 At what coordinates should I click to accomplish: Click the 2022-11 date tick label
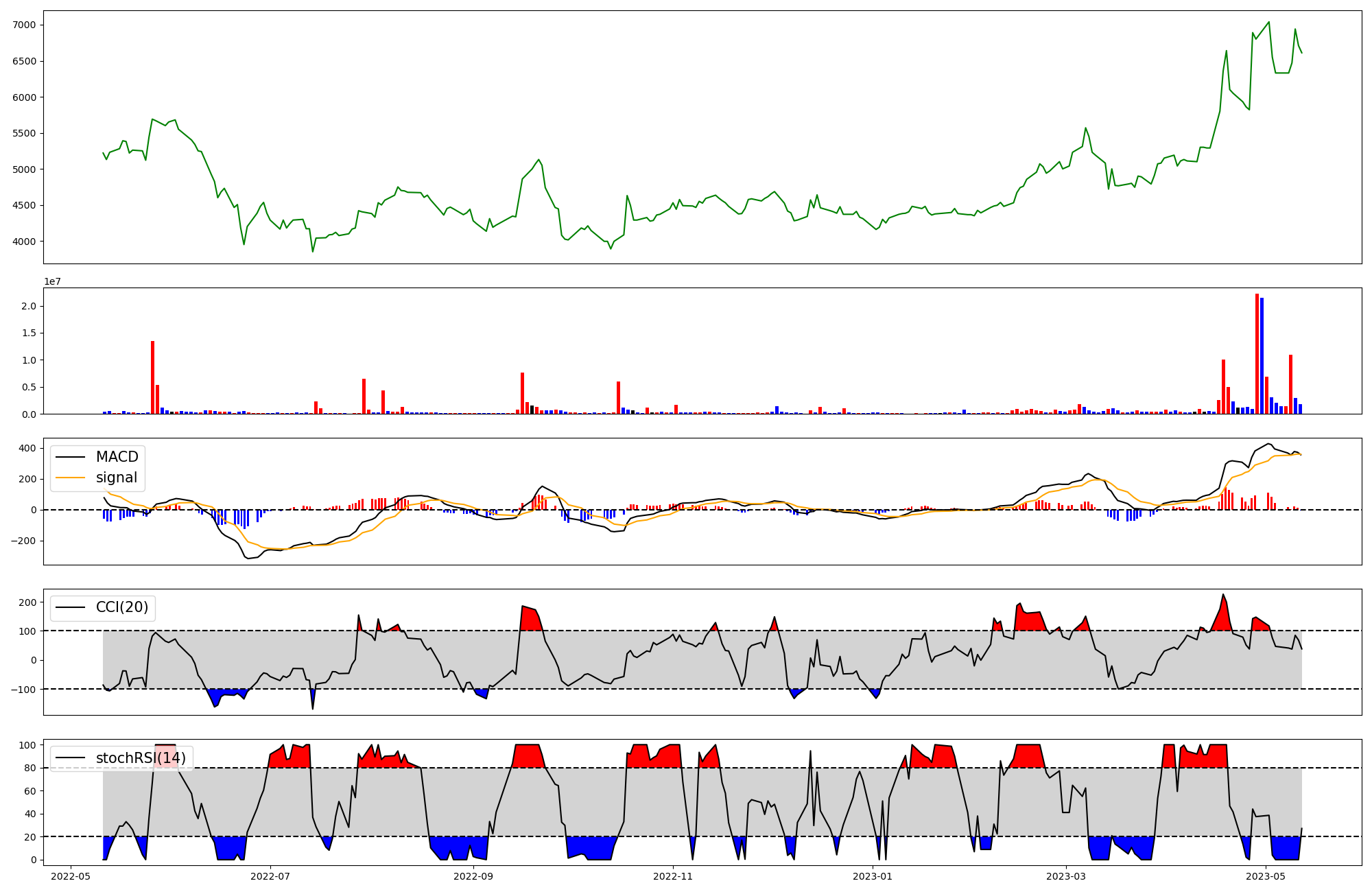[673, 876]
